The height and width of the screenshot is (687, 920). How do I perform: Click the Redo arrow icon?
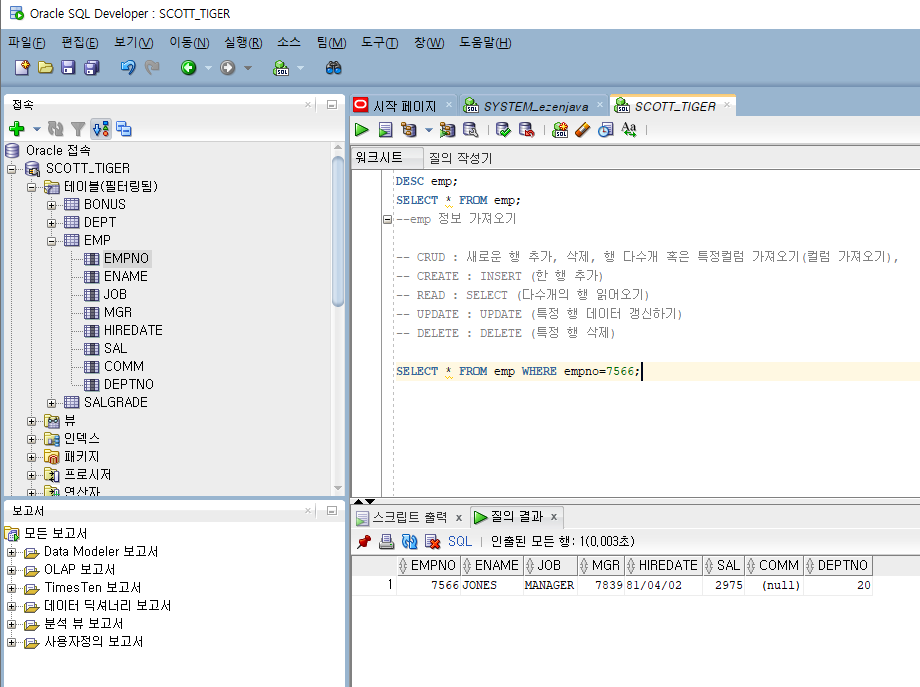pos(152,67)
